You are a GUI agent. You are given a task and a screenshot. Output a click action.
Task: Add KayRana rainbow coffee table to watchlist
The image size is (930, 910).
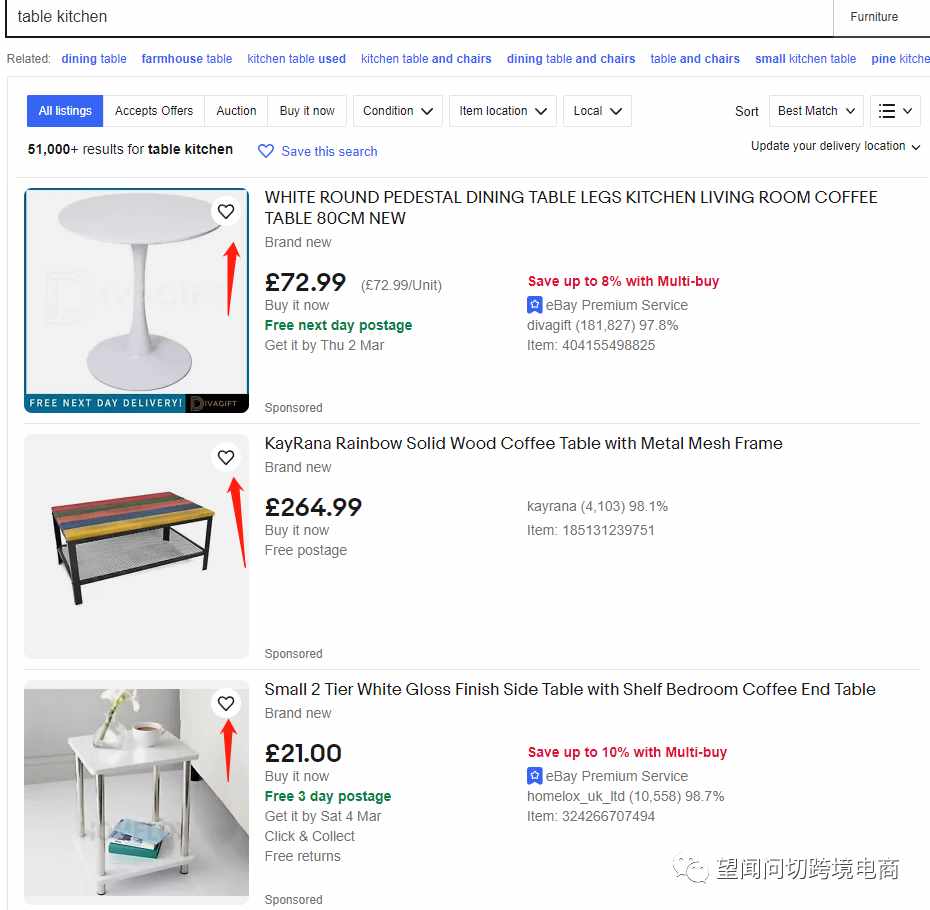pyautogui.click(x=225, y=457)
